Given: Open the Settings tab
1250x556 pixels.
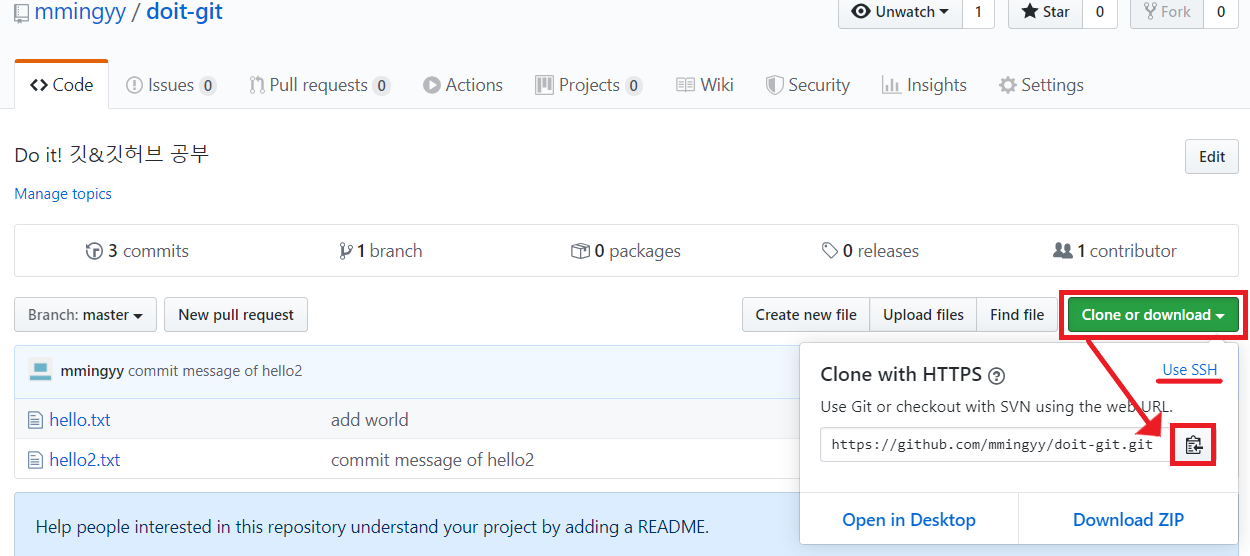Looking at the screenshot, I should 1041,85.
